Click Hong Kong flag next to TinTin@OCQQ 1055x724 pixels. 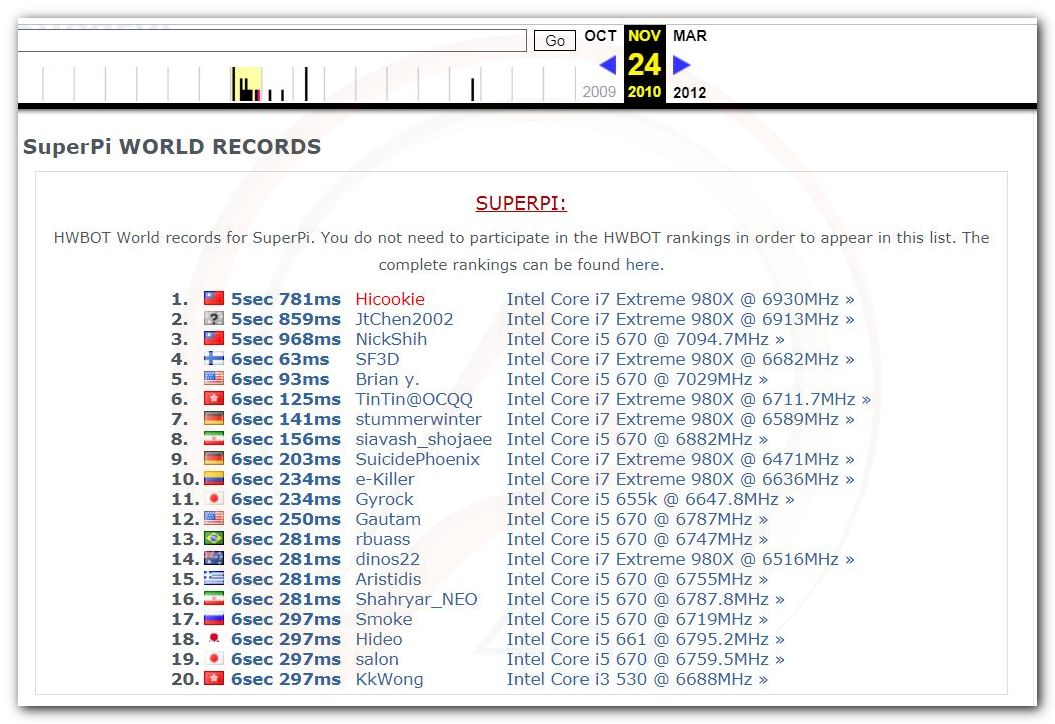[x=214, y=398]
